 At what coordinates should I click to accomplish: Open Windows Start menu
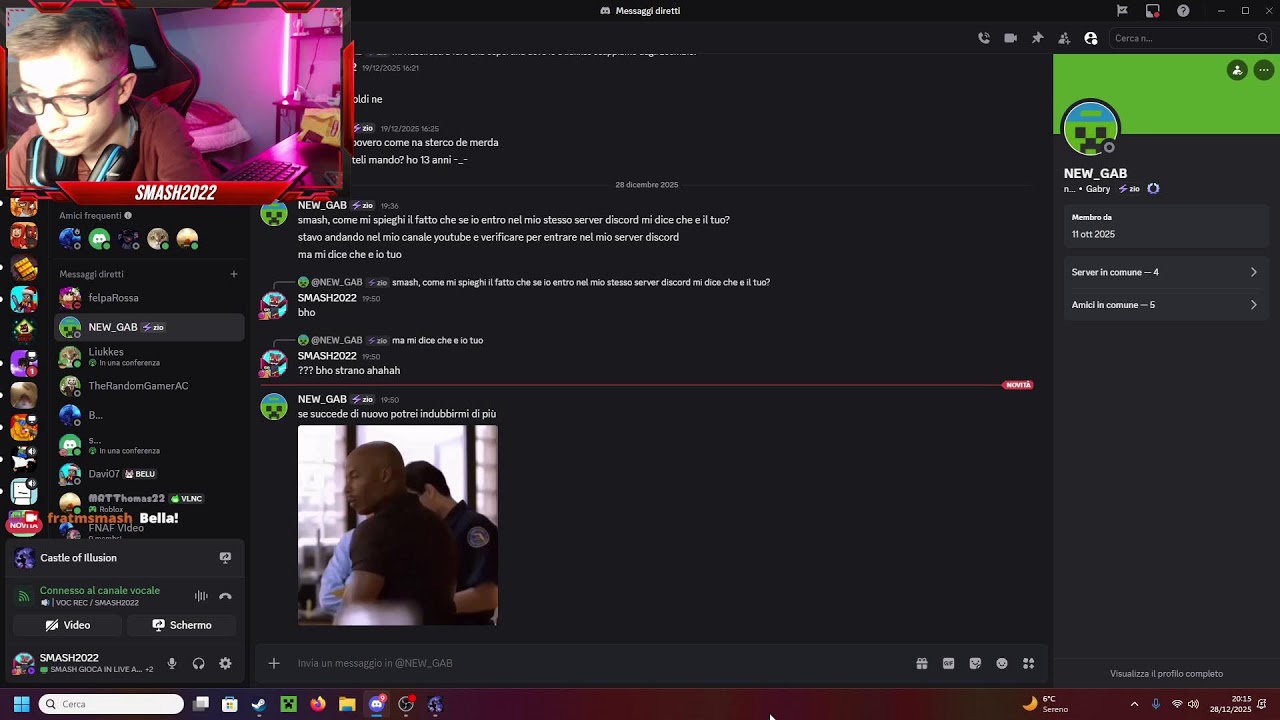click(x=21, y=704)
